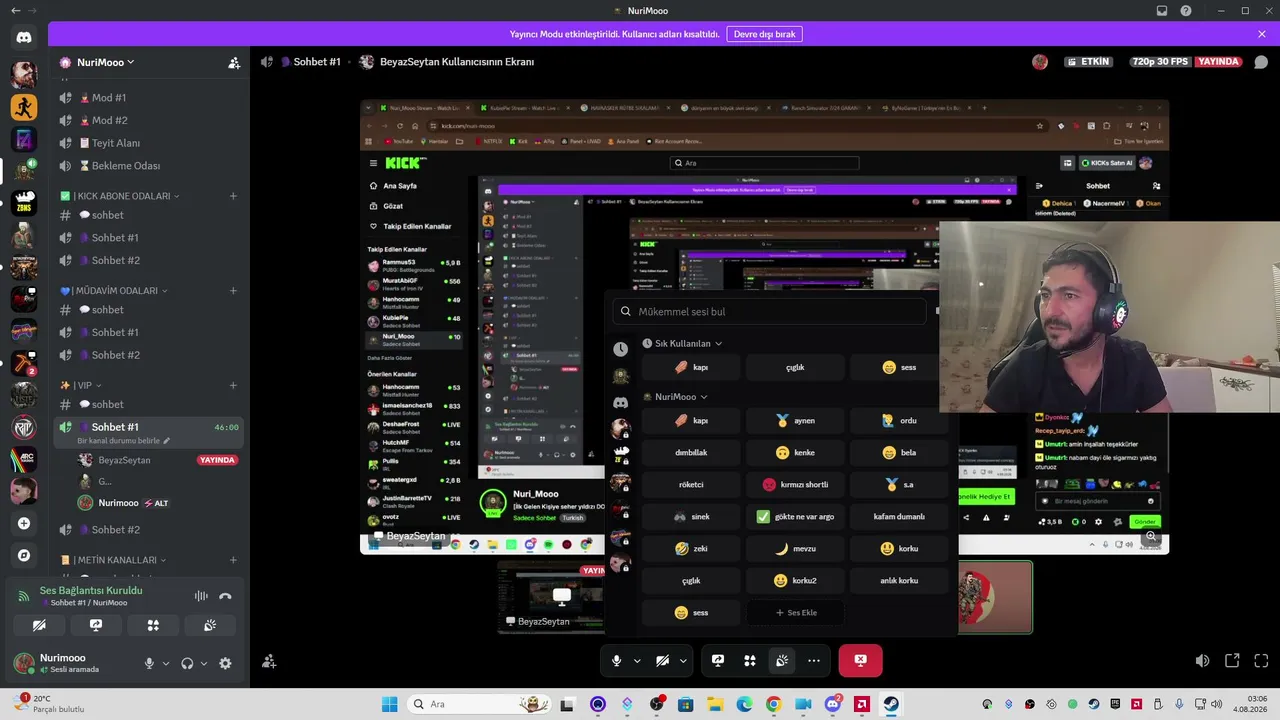Open Google Chrome from the taskbar
1280x720 pixels.
773,704
